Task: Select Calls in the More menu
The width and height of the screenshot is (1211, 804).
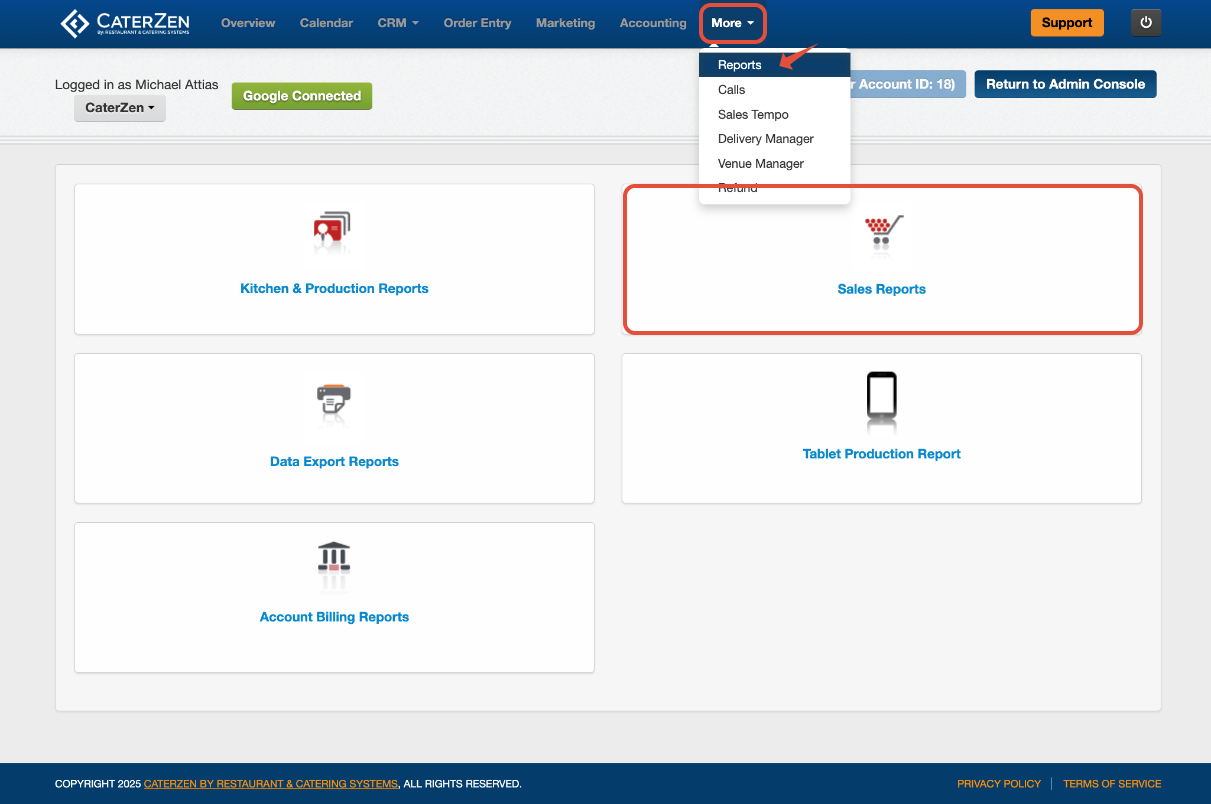Action: click(774, 90)
